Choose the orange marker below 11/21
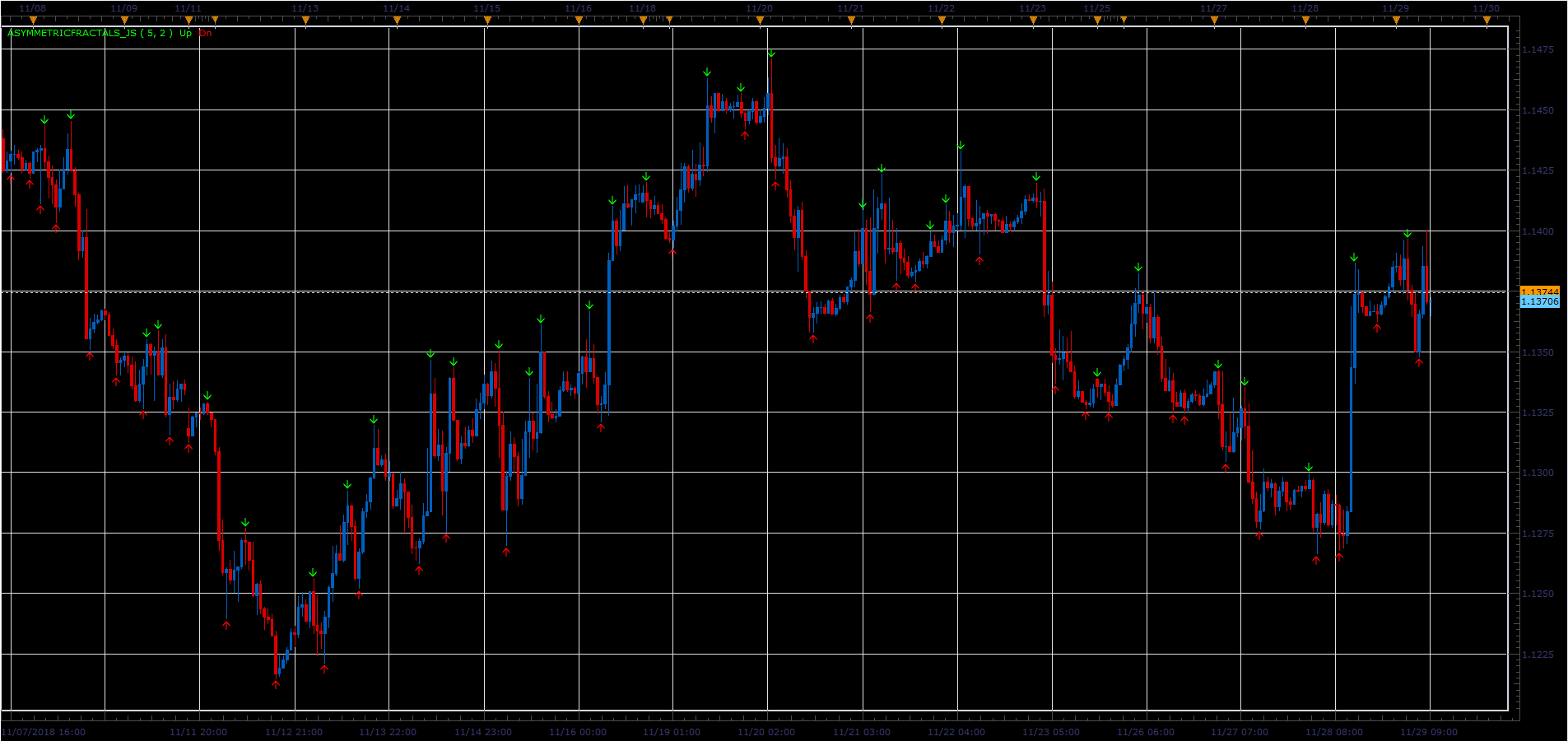Screen dimensions: 1568x741 click(851, 20)
